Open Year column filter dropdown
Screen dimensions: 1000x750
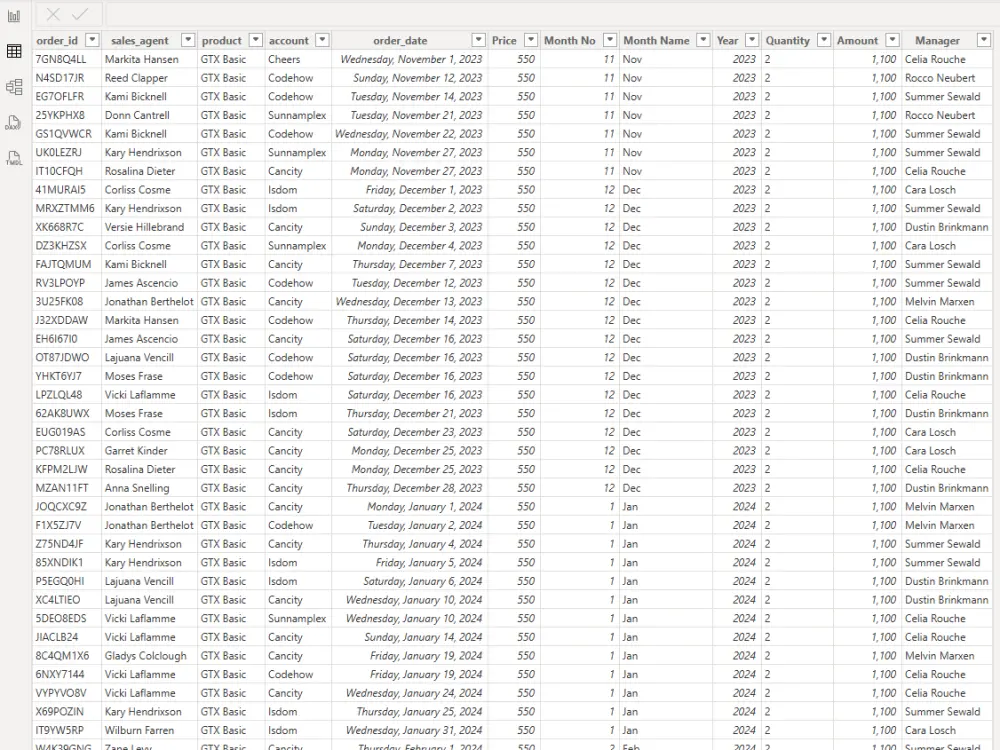753,40
